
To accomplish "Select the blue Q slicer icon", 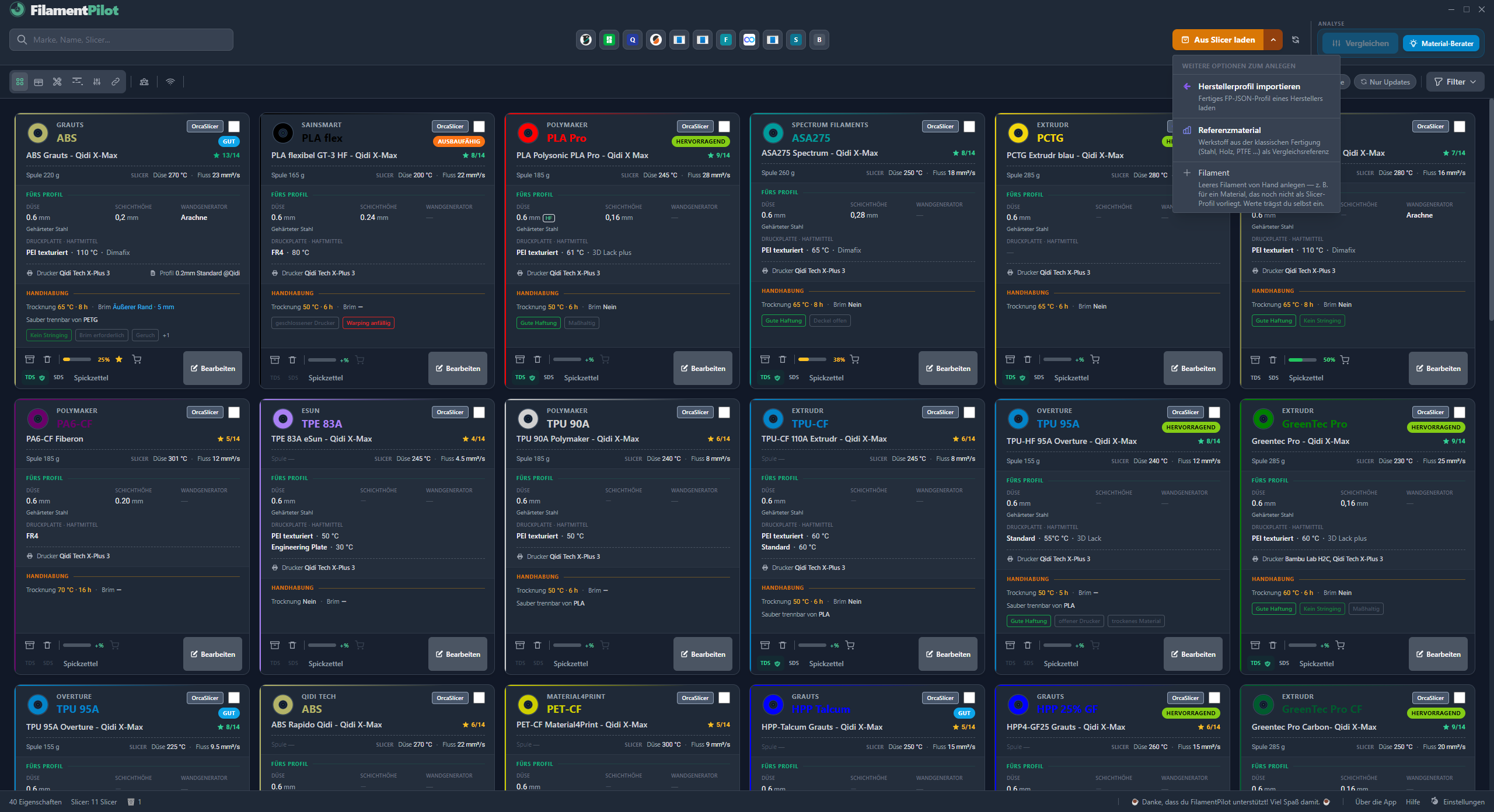I will (633, 40).
